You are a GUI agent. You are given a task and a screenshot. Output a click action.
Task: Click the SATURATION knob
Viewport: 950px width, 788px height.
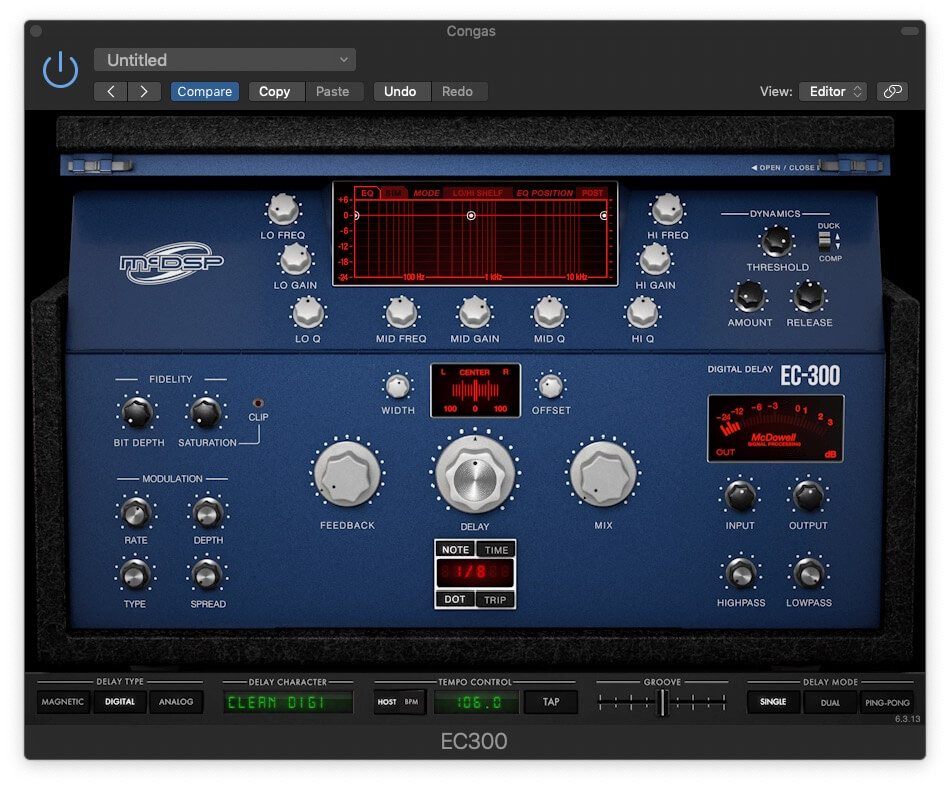pos(206,413)
